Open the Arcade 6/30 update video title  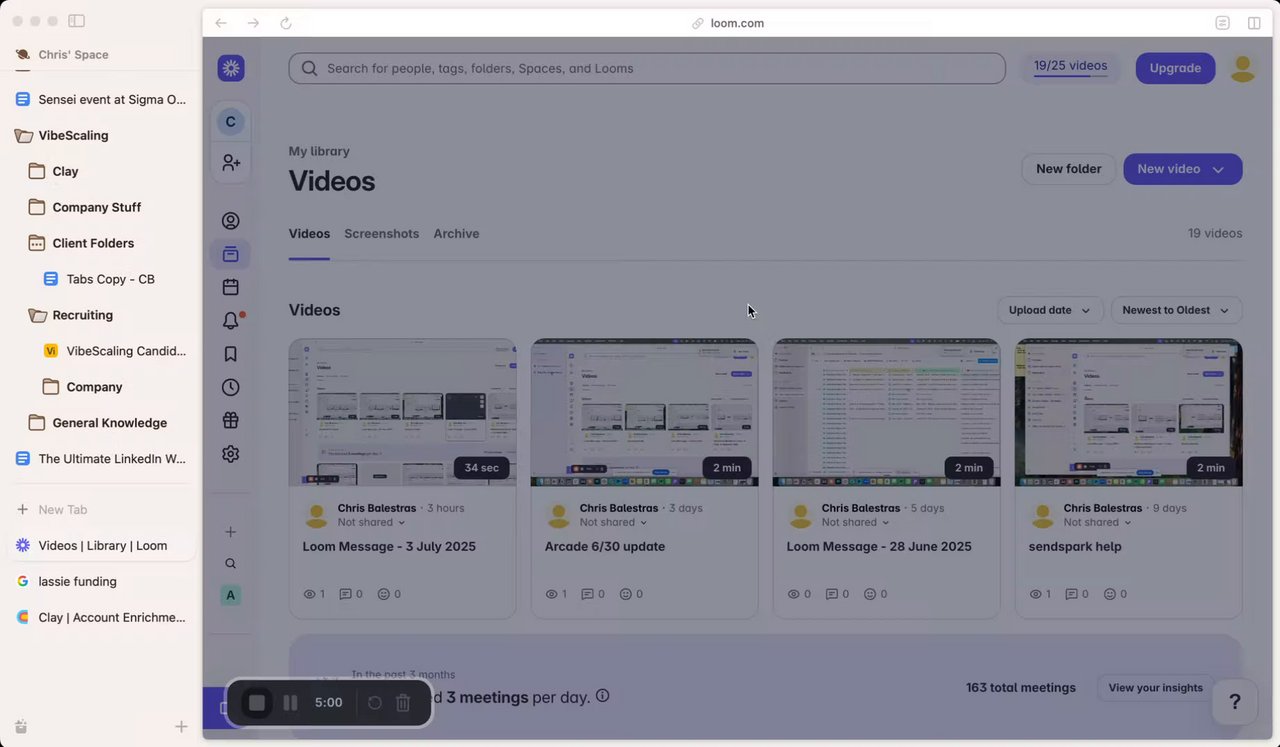click(604, 547)
